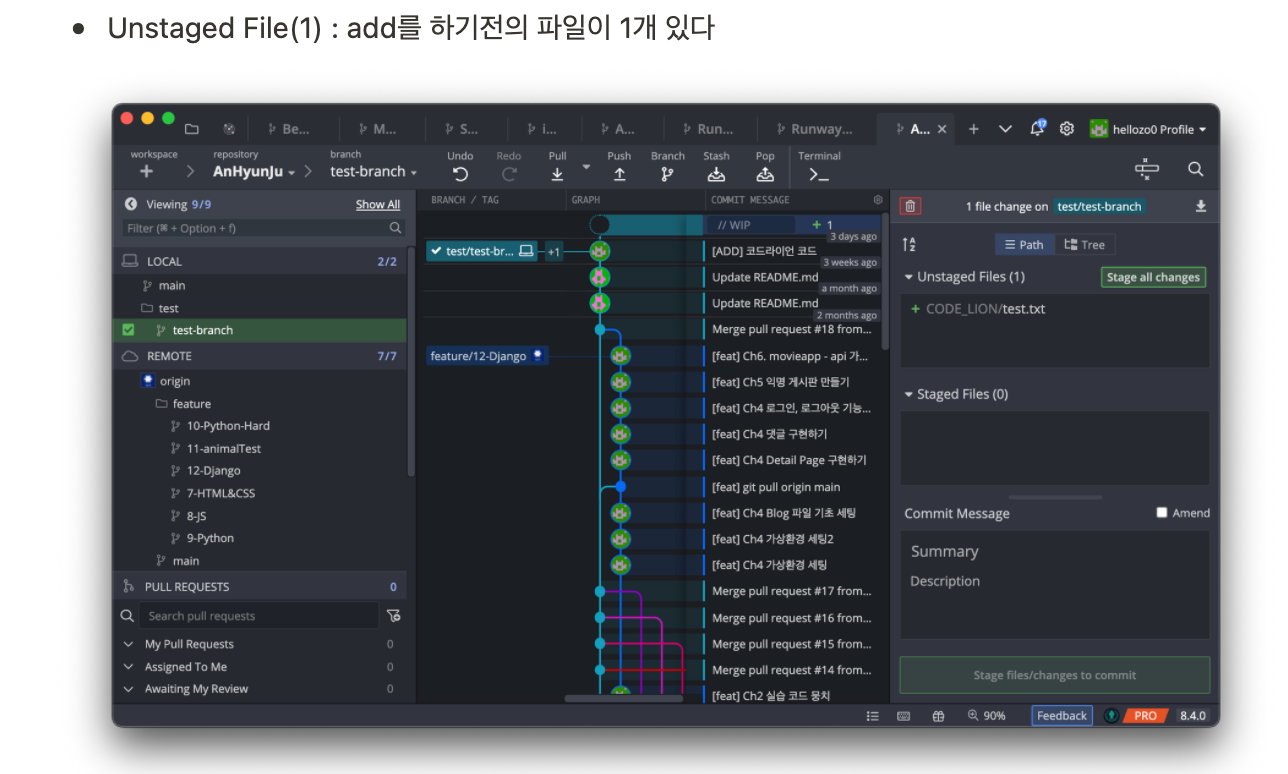Open the gift icon in status bar
The image size is (1288, 774).
click(x=938, y=716)
